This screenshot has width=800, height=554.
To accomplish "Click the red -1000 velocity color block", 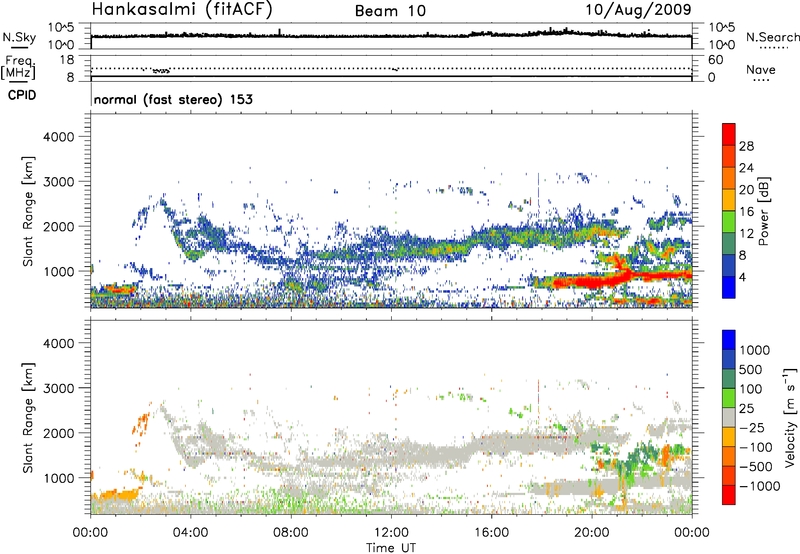I will [729, 495].
